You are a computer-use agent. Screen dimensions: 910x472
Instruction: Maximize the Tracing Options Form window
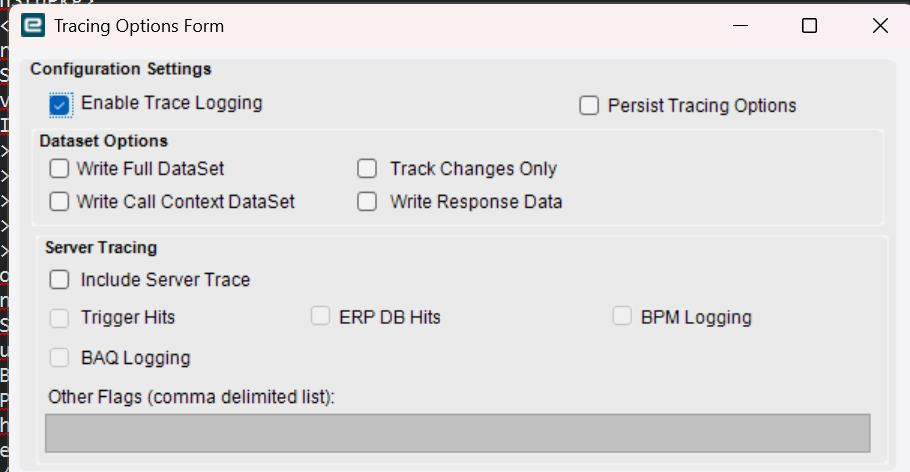click(x=810, y=26)
